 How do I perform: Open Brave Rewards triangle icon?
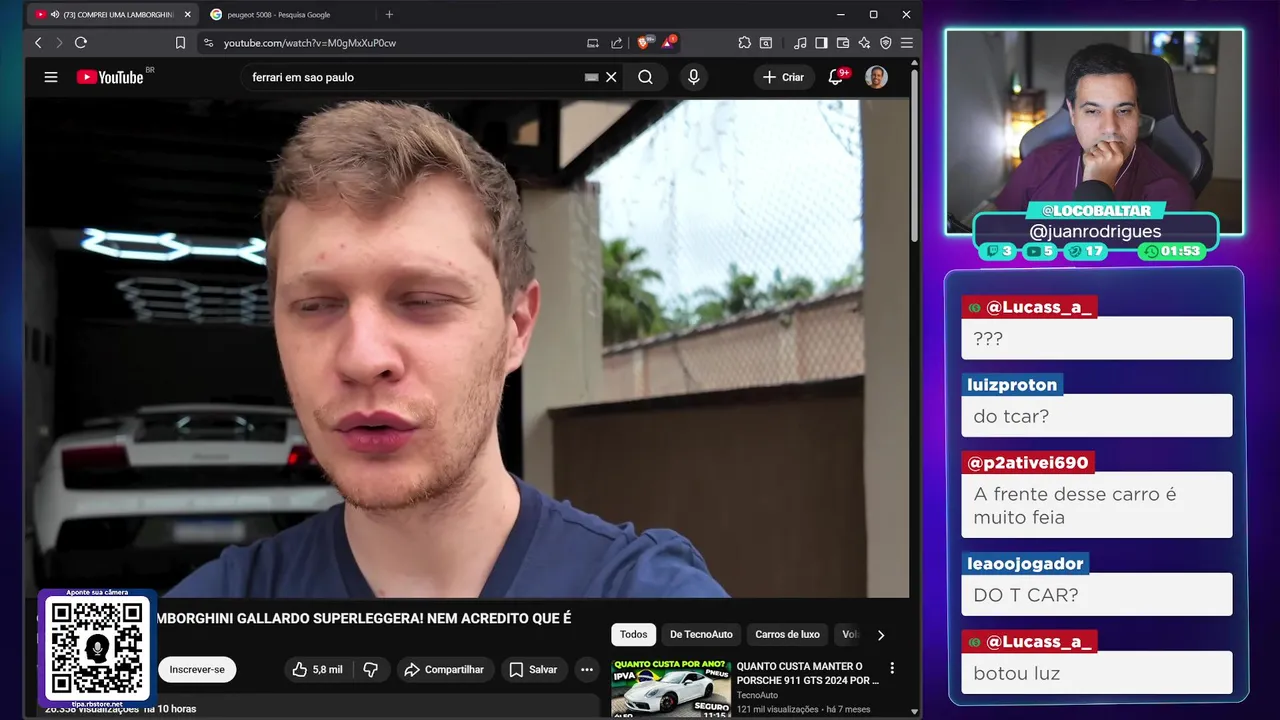668,43
